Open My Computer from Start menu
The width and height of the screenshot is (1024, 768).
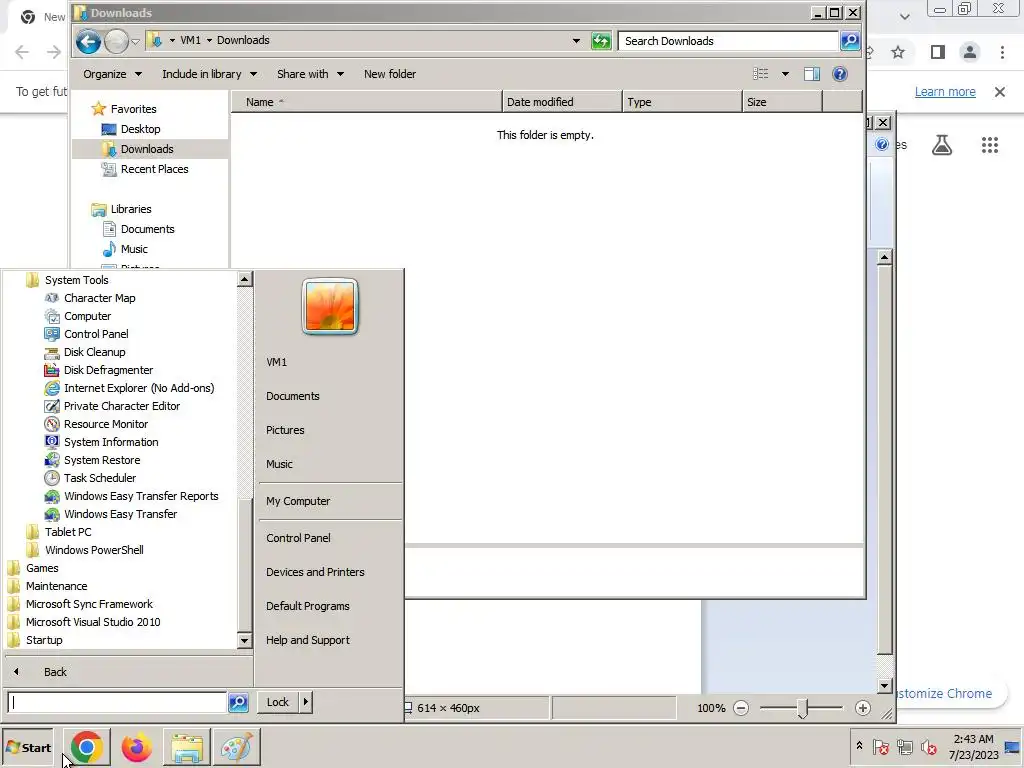[x=298, y=501]
